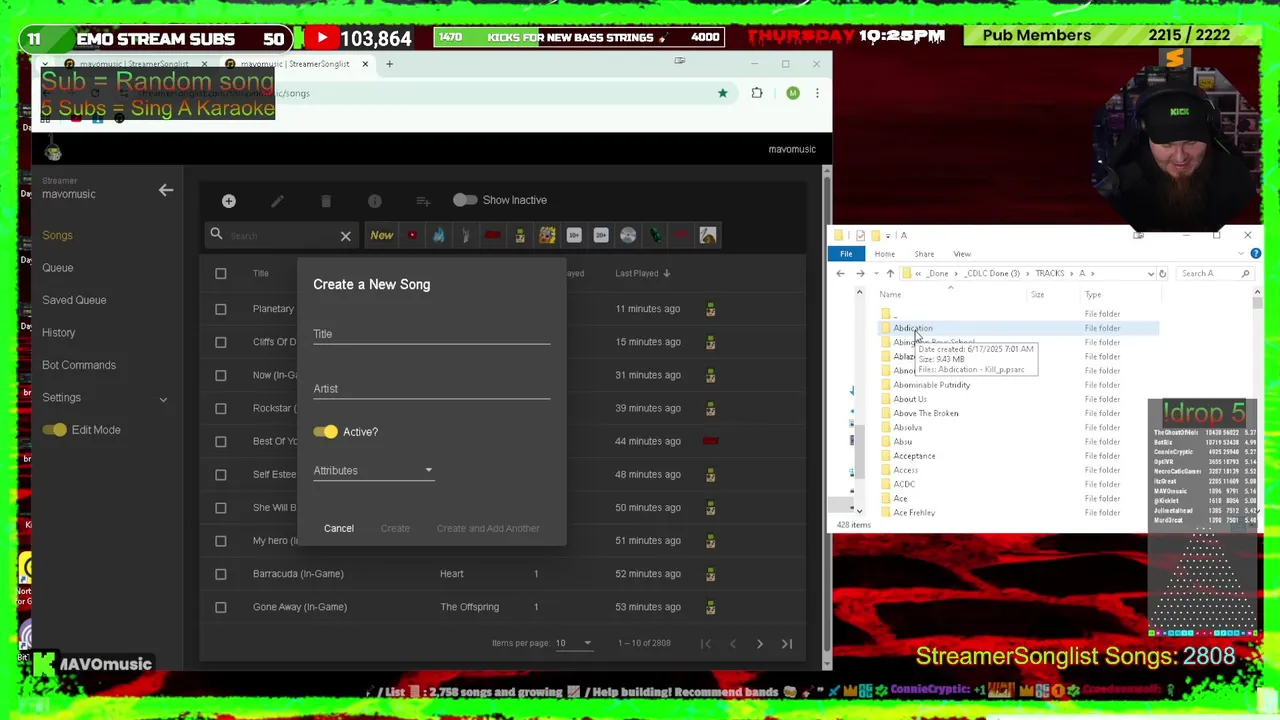This screenshot has width=1280, height=720.
Task: Click the info circle icon in the song toolbar
Action: pos(374,201)
